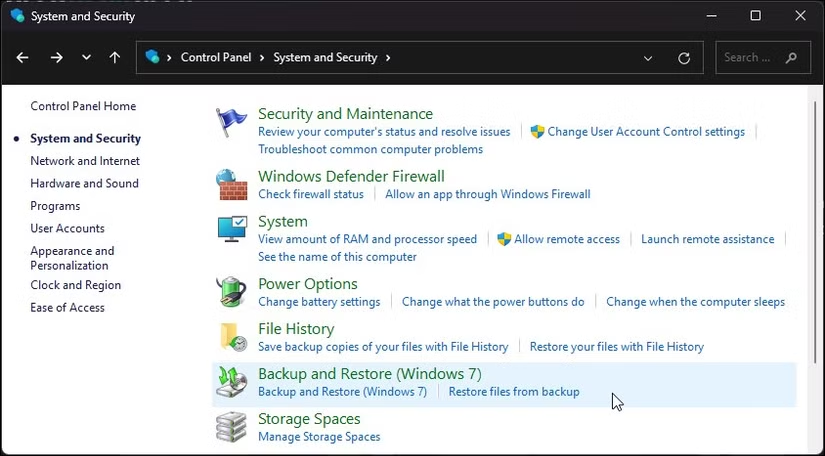
Task: Click the Power Options battery icon
Action: (x=232, y=292)
